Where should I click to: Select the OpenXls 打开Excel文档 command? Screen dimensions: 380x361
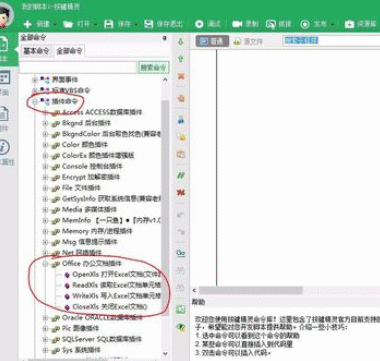(112, 275)
